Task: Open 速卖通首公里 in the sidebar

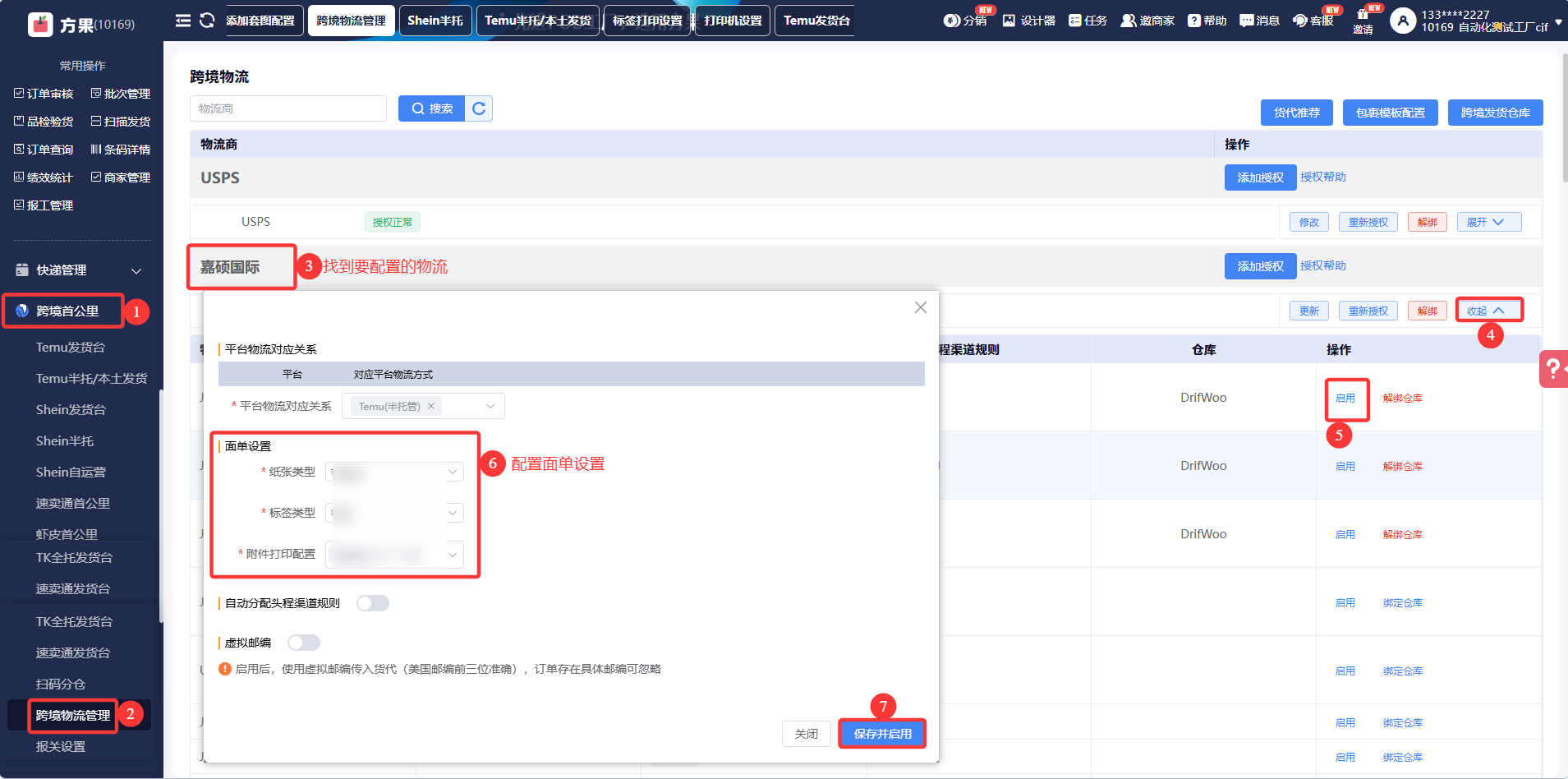Action: 73,504
